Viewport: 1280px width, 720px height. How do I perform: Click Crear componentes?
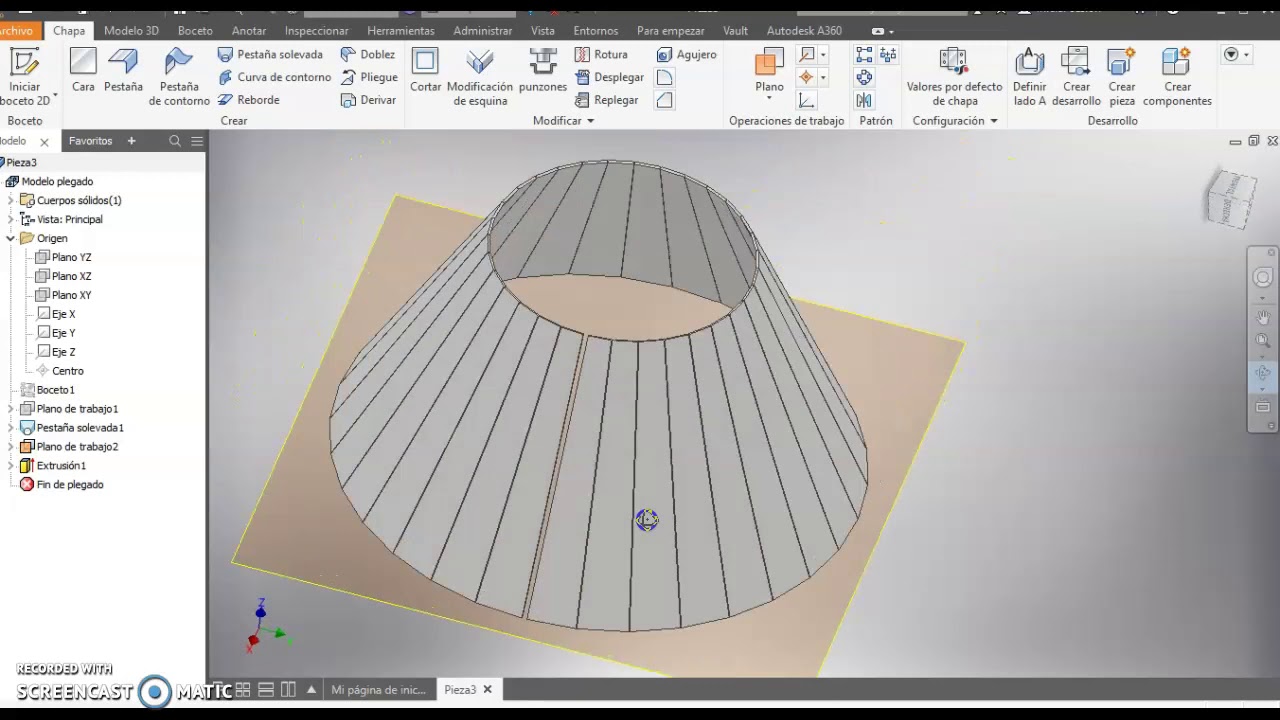point(1177,77)
